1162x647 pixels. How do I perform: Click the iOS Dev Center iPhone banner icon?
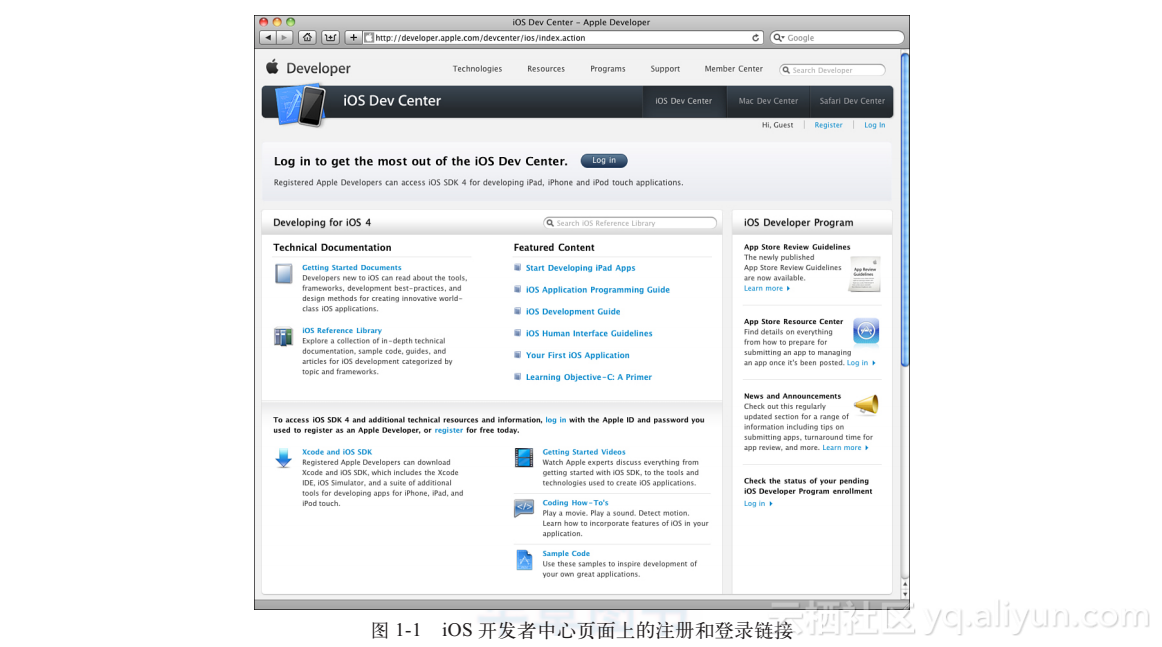point(300,105)
